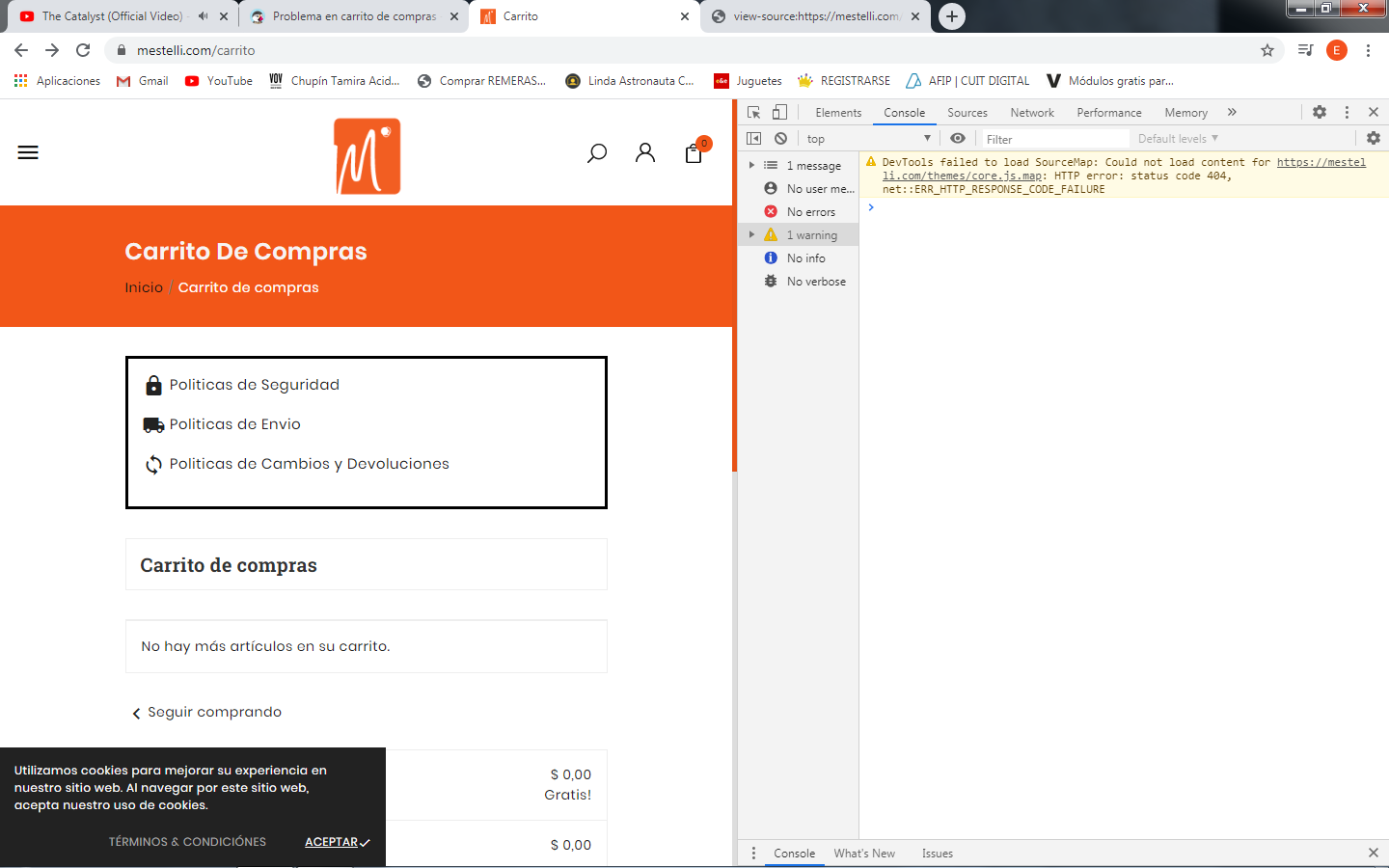Open the Gmail bookmark
Screen dimensions: 1389x868
(x=142, y=81)
